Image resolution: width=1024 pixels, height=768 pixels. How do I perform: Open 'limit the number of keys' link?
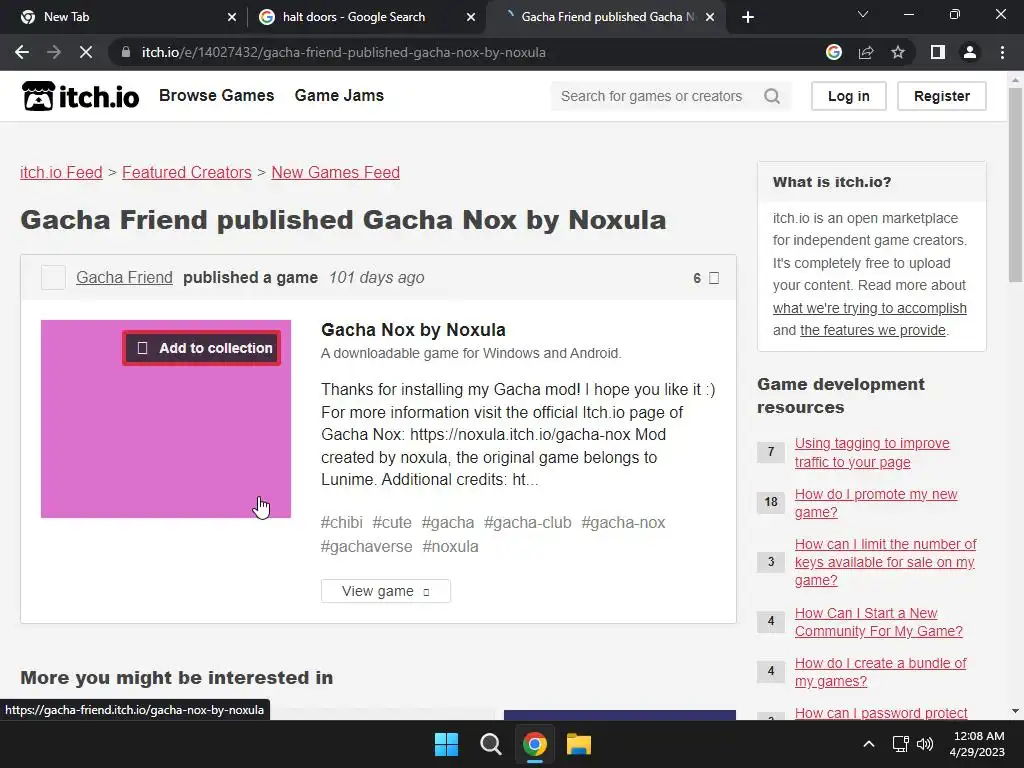coord(886,562)
